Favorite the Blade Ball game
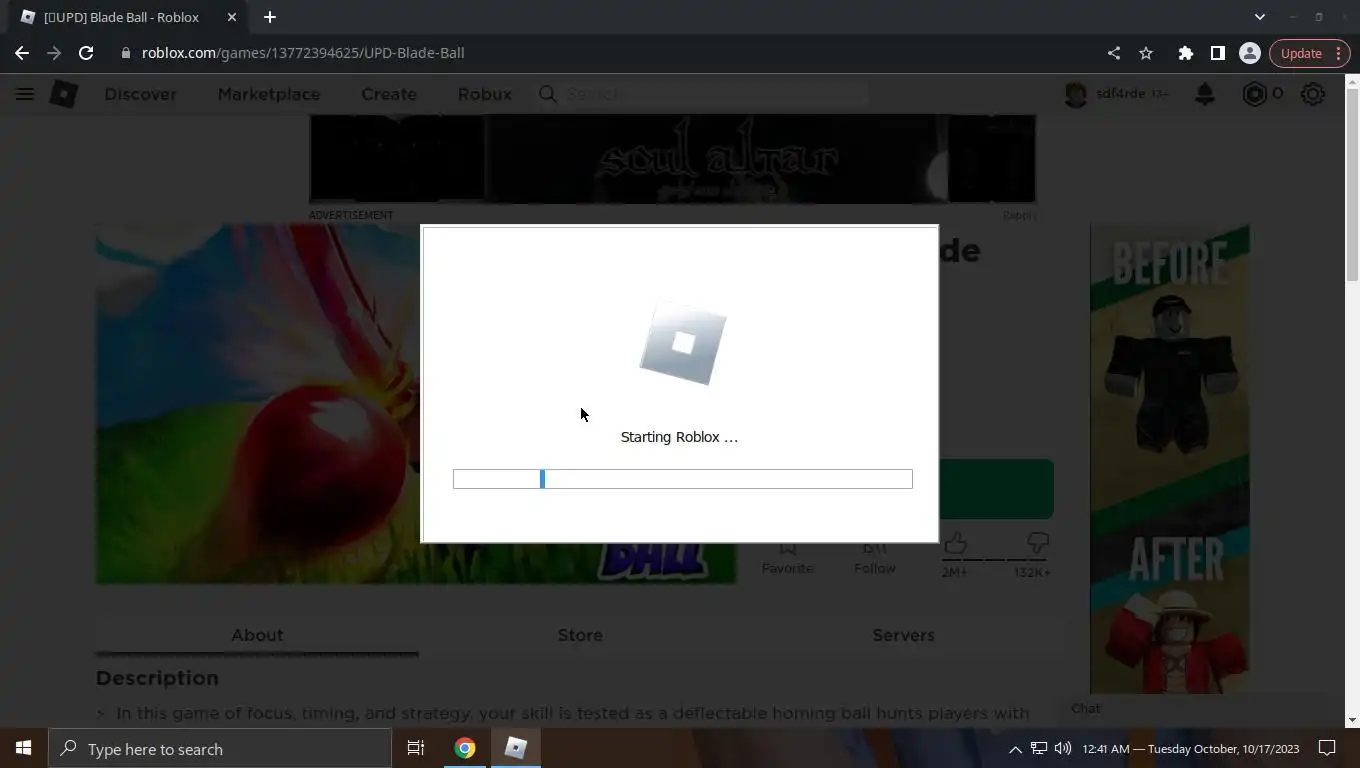 pos(787,556)
